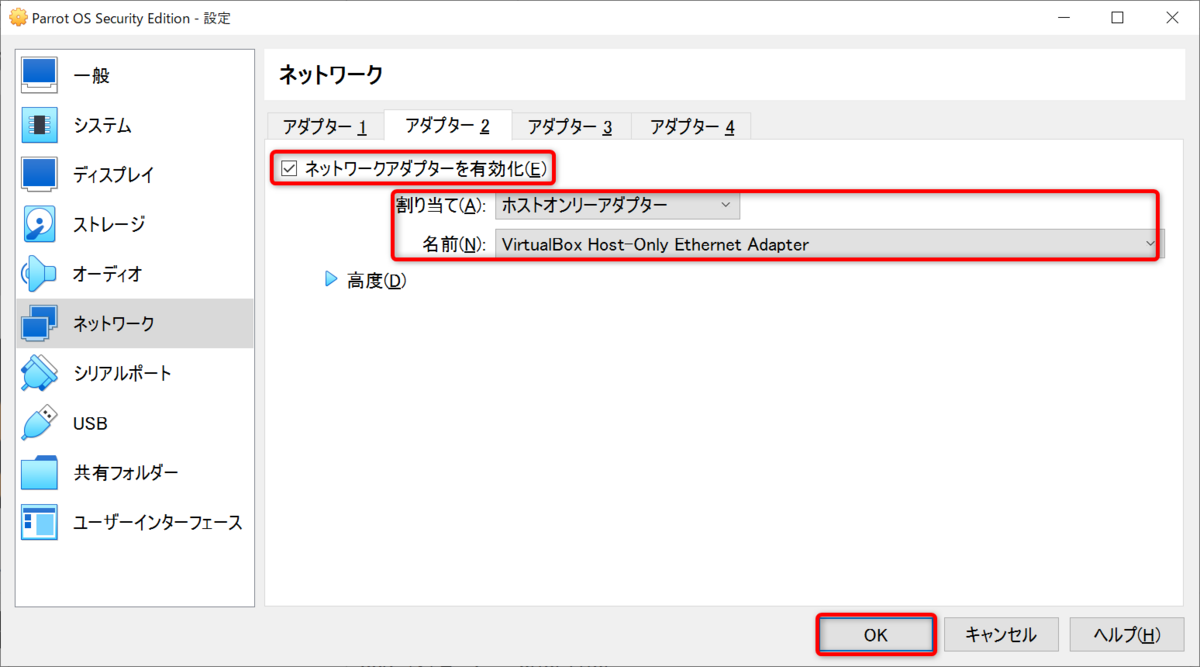Screen dimensions: 1200x667
Task: Click the 割り当て(A) label
Action: 441,206
